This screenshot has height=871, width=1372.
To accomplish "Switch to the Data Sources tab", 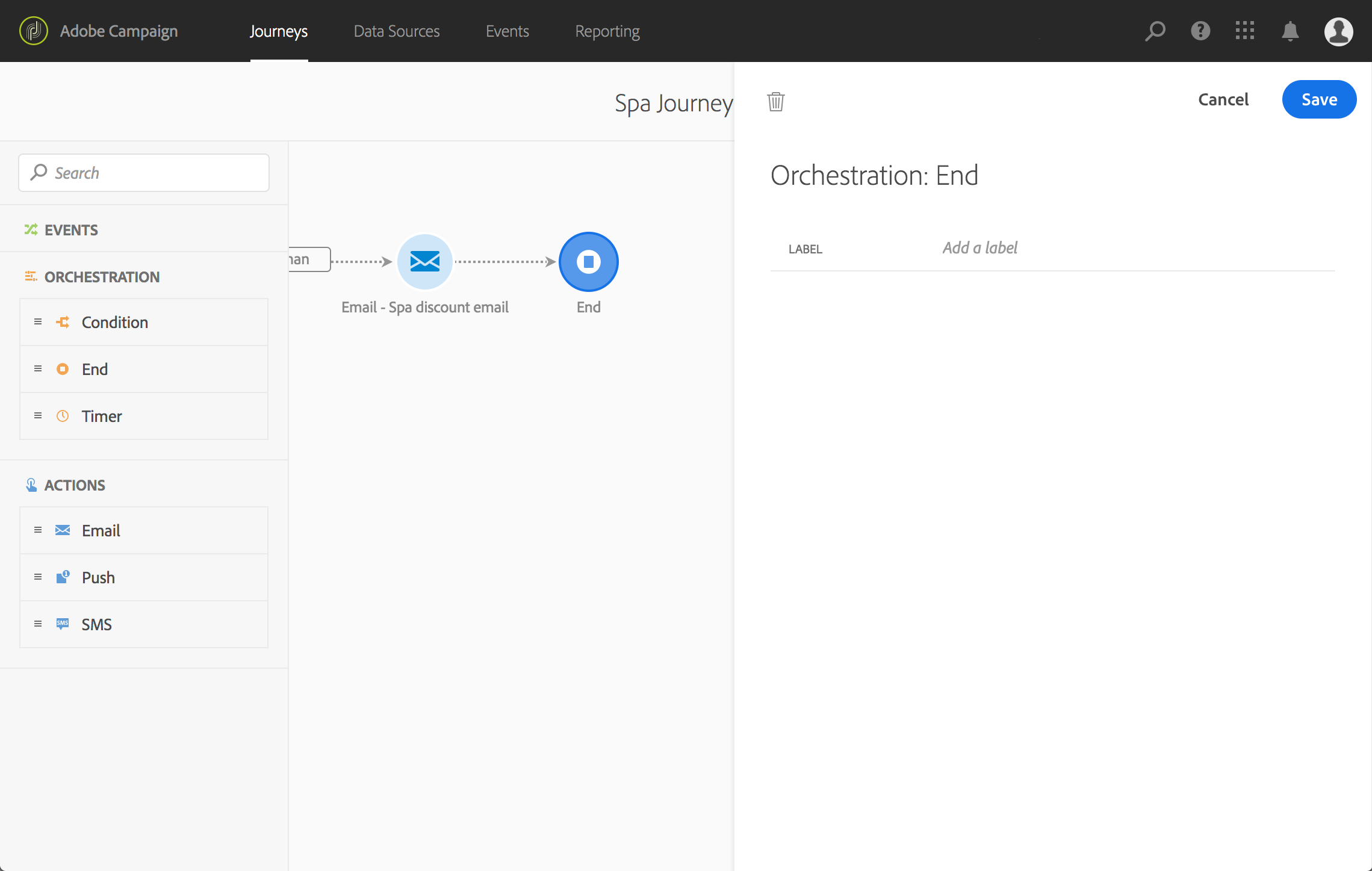I will point(396,31).
